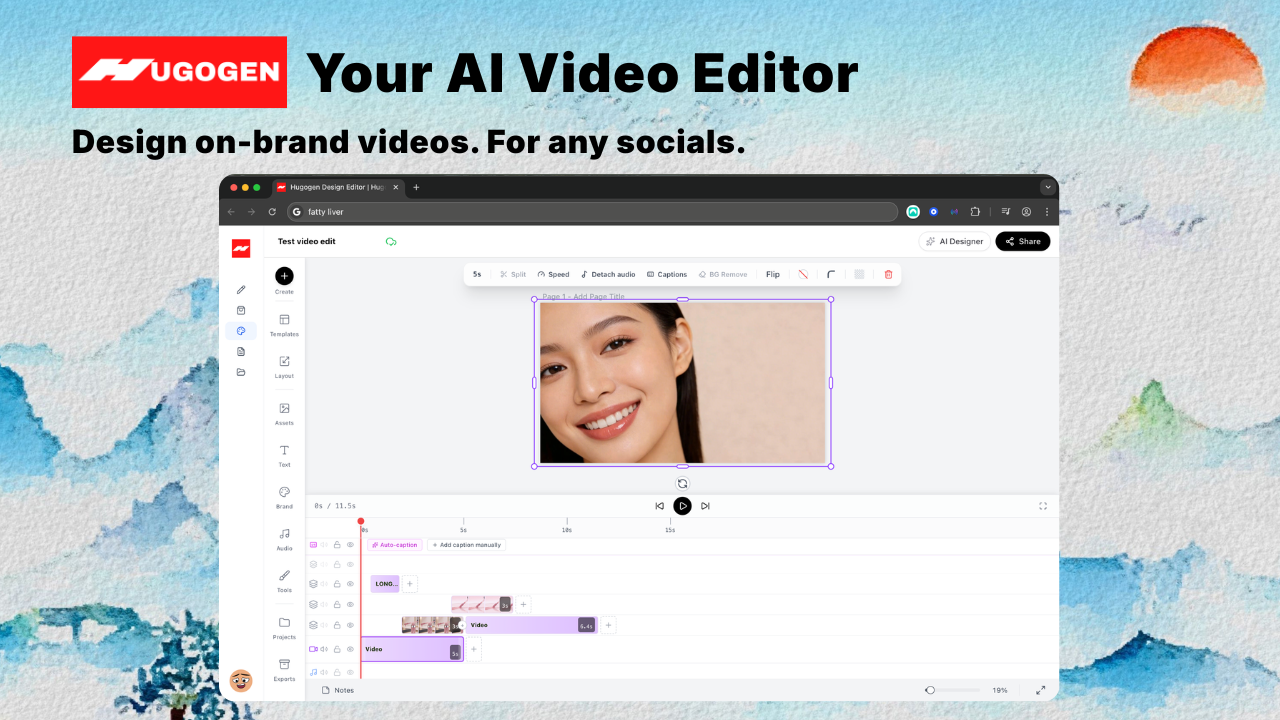Select the highlighted palette icon in left rail
This screenshot has width=1280, height=720.
click(241, 331)
